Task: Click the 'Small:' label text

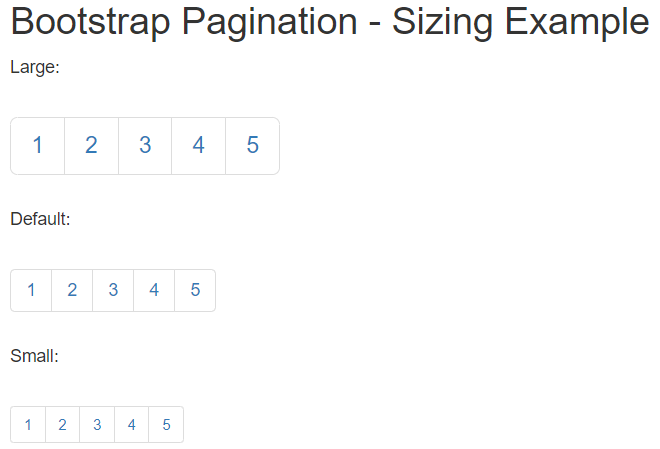Action: (x=35, y=355)
